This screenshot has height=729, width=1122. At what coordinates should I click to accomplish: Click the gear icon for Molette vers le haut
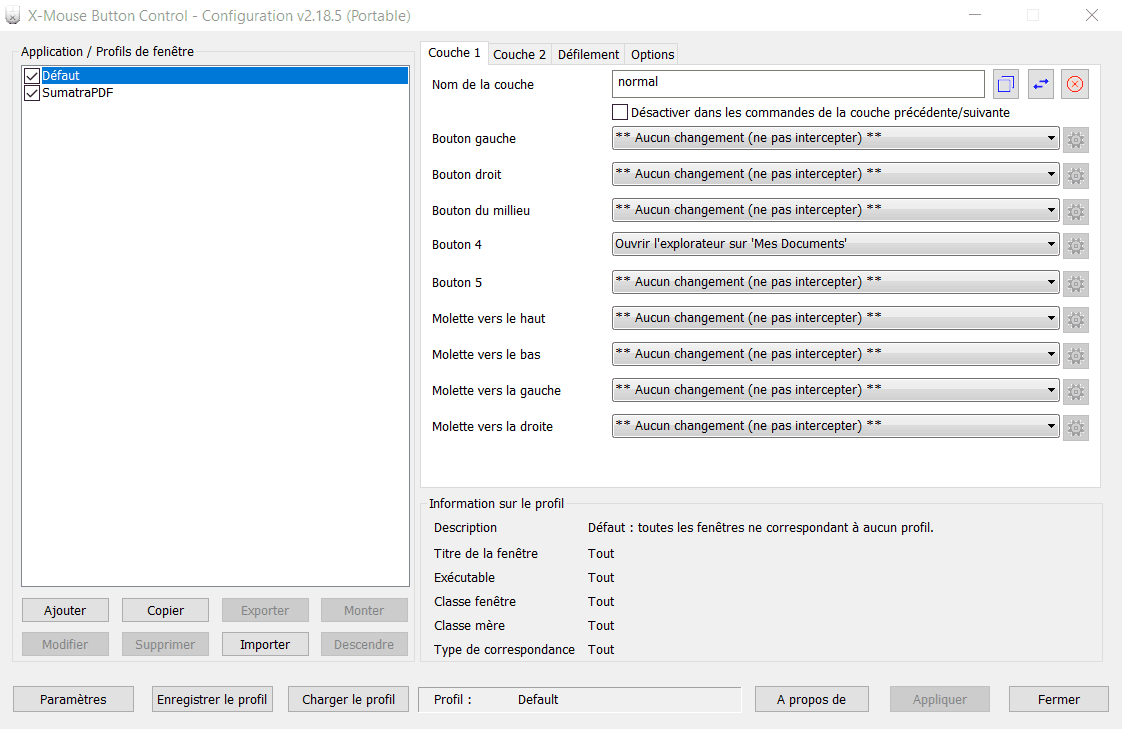(1076, 320)
